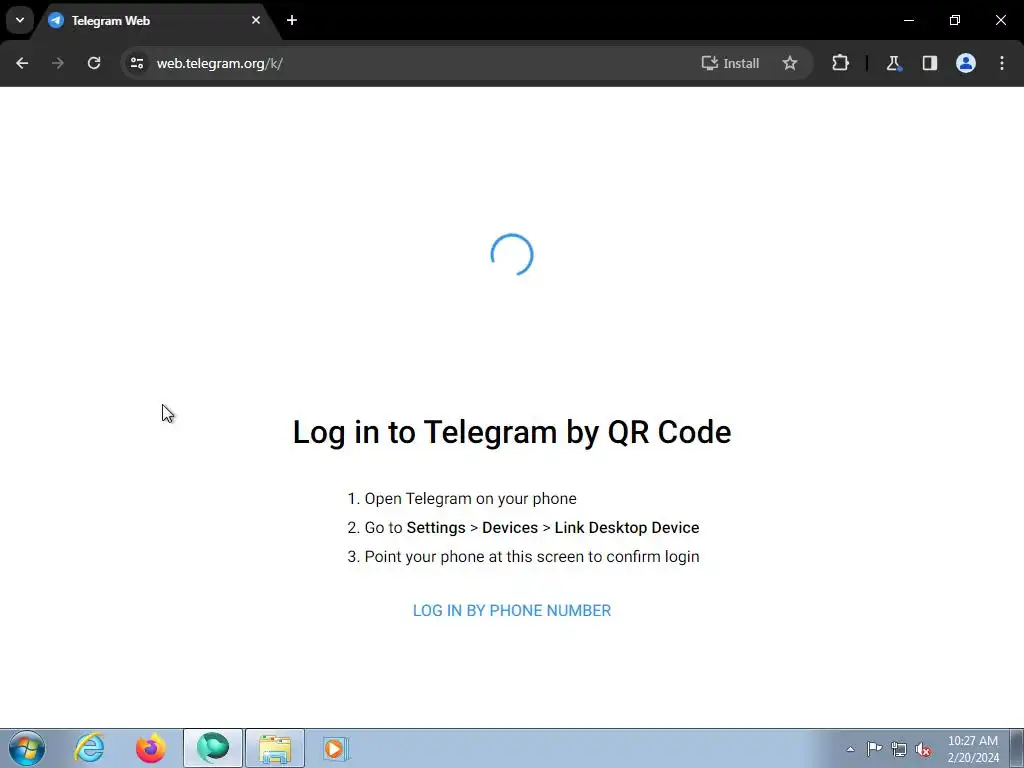The height and width of the screenshot is (768, 1024).
Task: Click the 'Link Desktop Device' instruction text
Action: [627, 528]
